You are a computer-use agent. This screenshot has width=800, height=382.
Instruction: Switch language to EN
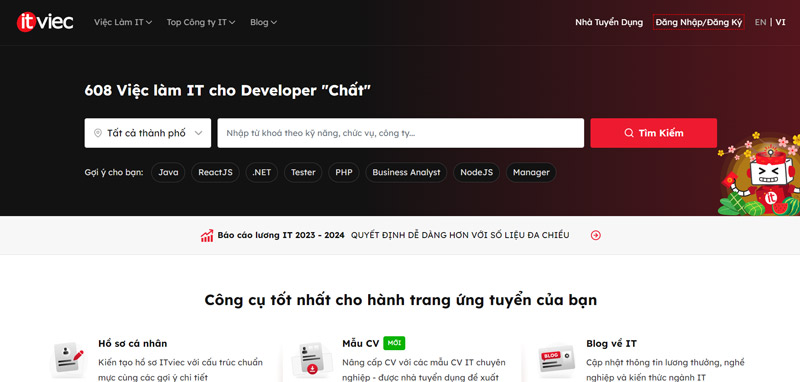pyautogui.click(x=760, y=22)
